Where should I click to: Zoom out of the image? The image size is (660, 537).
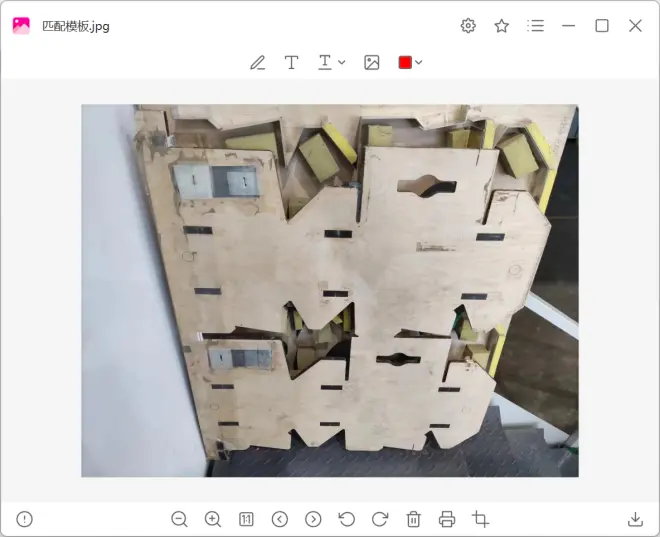[179, 519]
